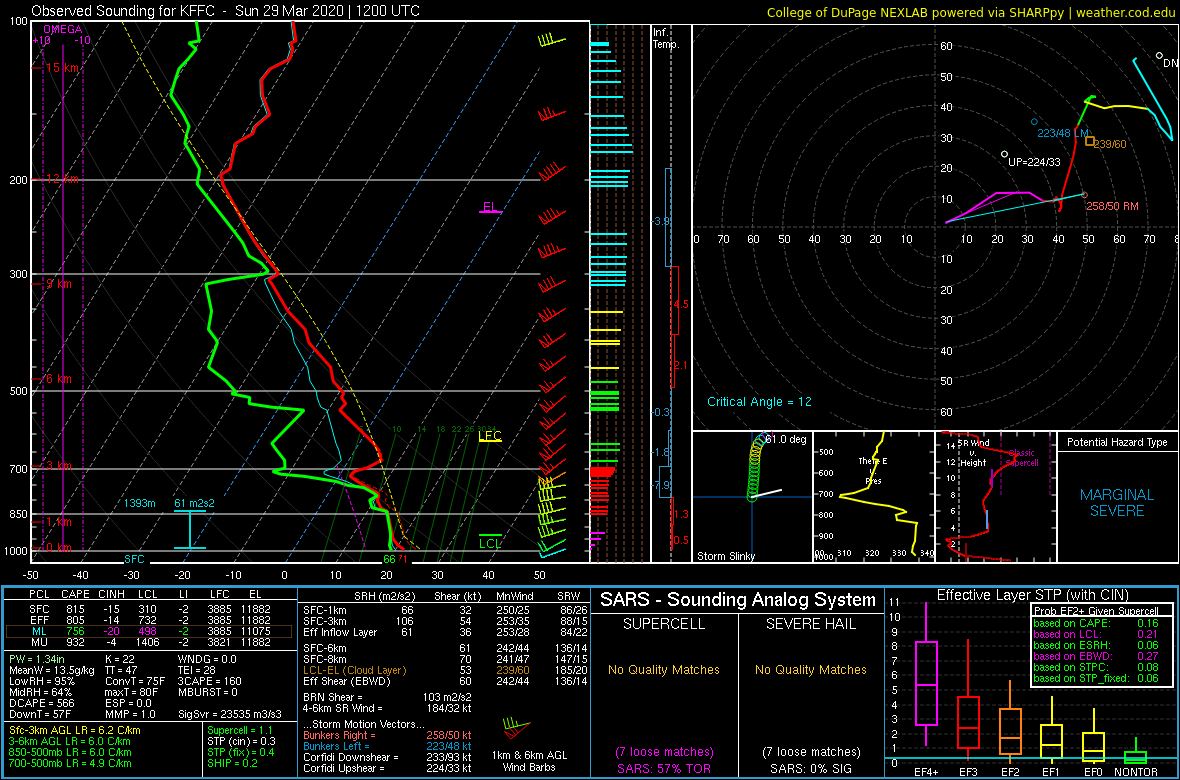Screen dimensions: 1180x780
Task: Click the SEVERE HAIL column heading
Action: 810,624
